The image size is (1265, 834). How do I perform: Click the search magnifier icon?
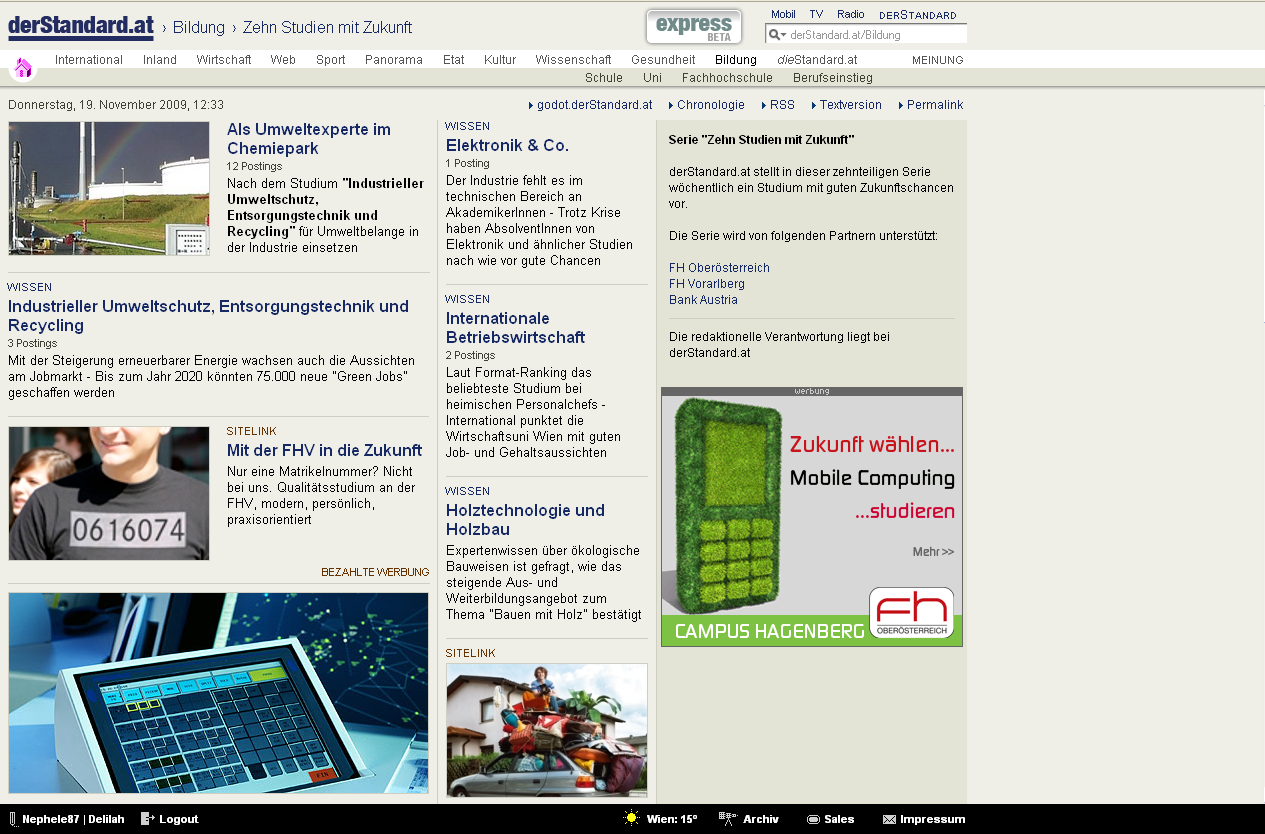click(x=773, y=35)
